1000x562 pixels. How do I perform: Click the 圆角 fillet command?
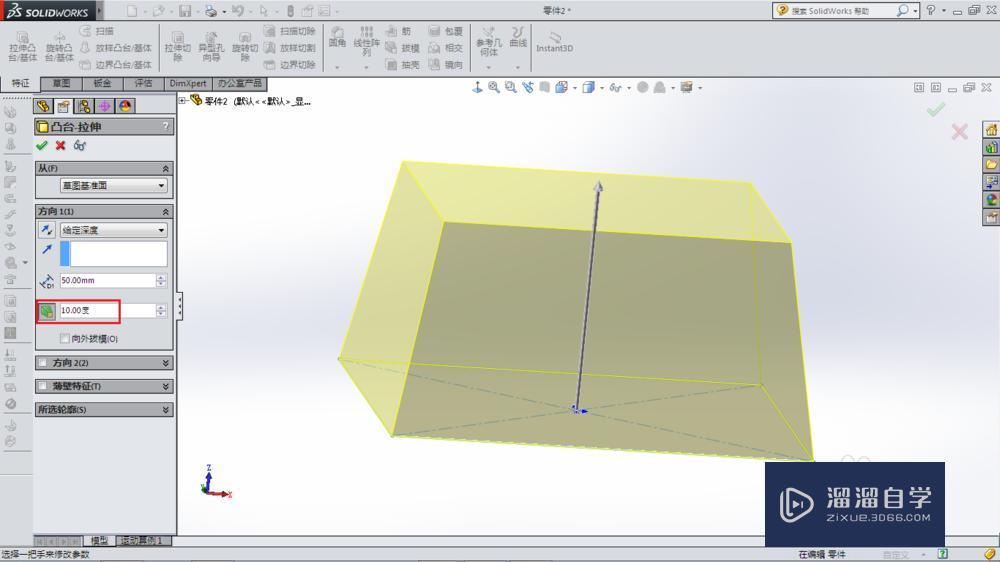[x=337, y=37]
